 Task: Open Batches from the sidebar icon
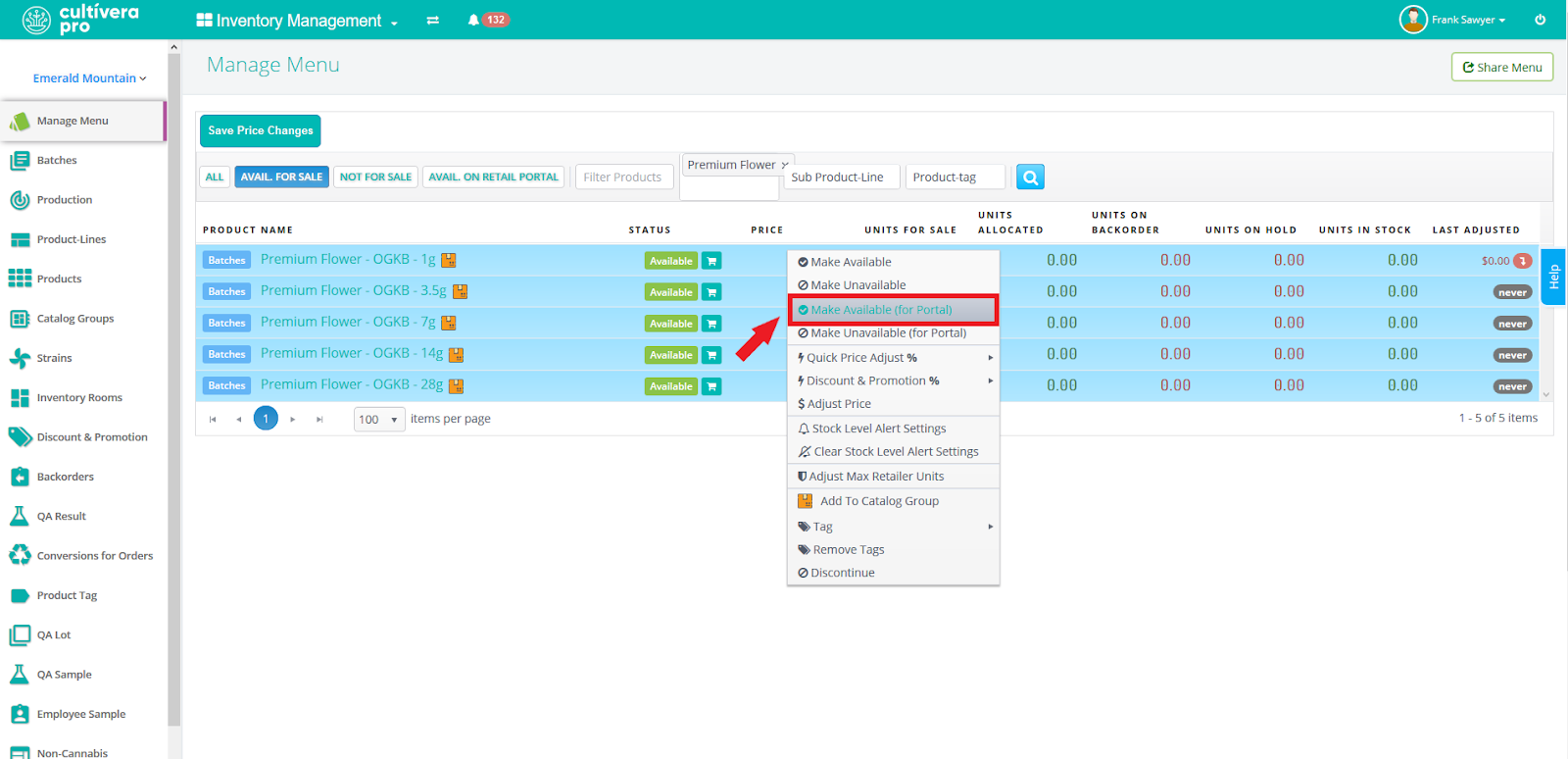coord(19,161)
